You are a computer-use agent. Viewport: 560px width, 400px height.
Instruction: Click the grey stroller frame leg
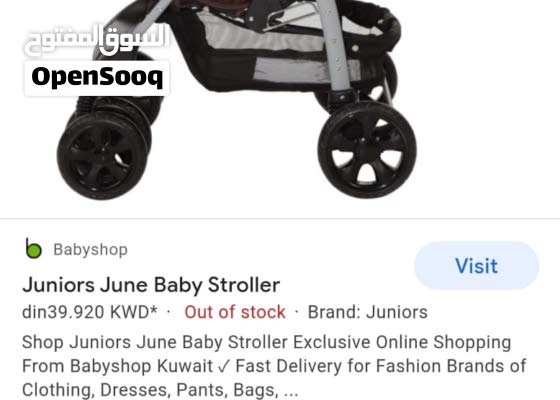pos(336,46)
